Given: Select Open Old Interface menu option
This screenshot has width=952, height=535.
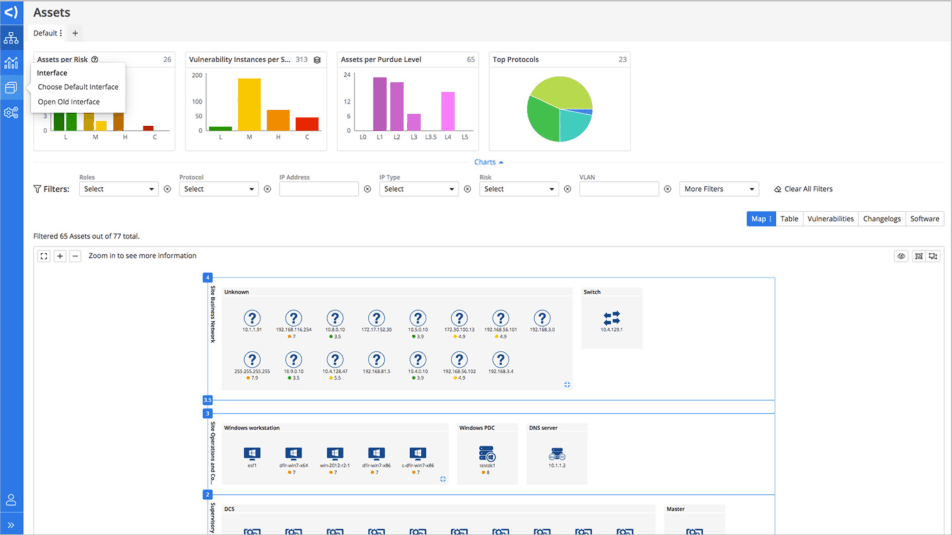Looking at the screenshot, I should [69, 102].
